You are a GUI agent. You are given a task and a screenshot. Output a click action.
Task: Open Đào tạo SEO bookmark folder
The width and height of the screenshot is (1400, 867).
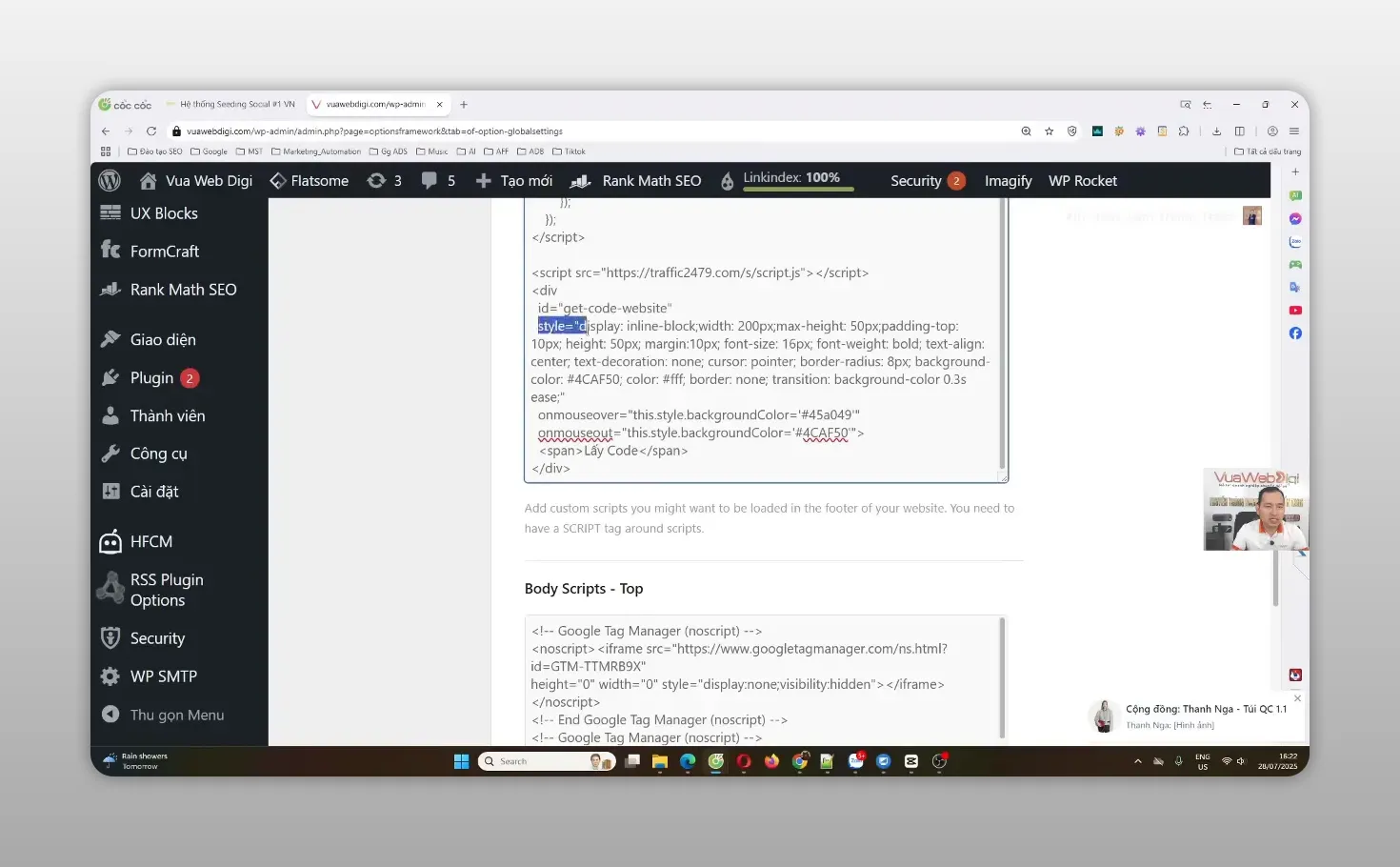[x=155, y=151]
